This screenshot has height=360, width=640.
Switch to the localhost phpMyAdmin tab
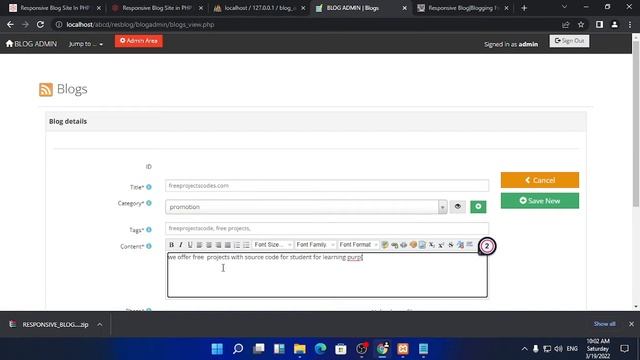tap(258, 8)
